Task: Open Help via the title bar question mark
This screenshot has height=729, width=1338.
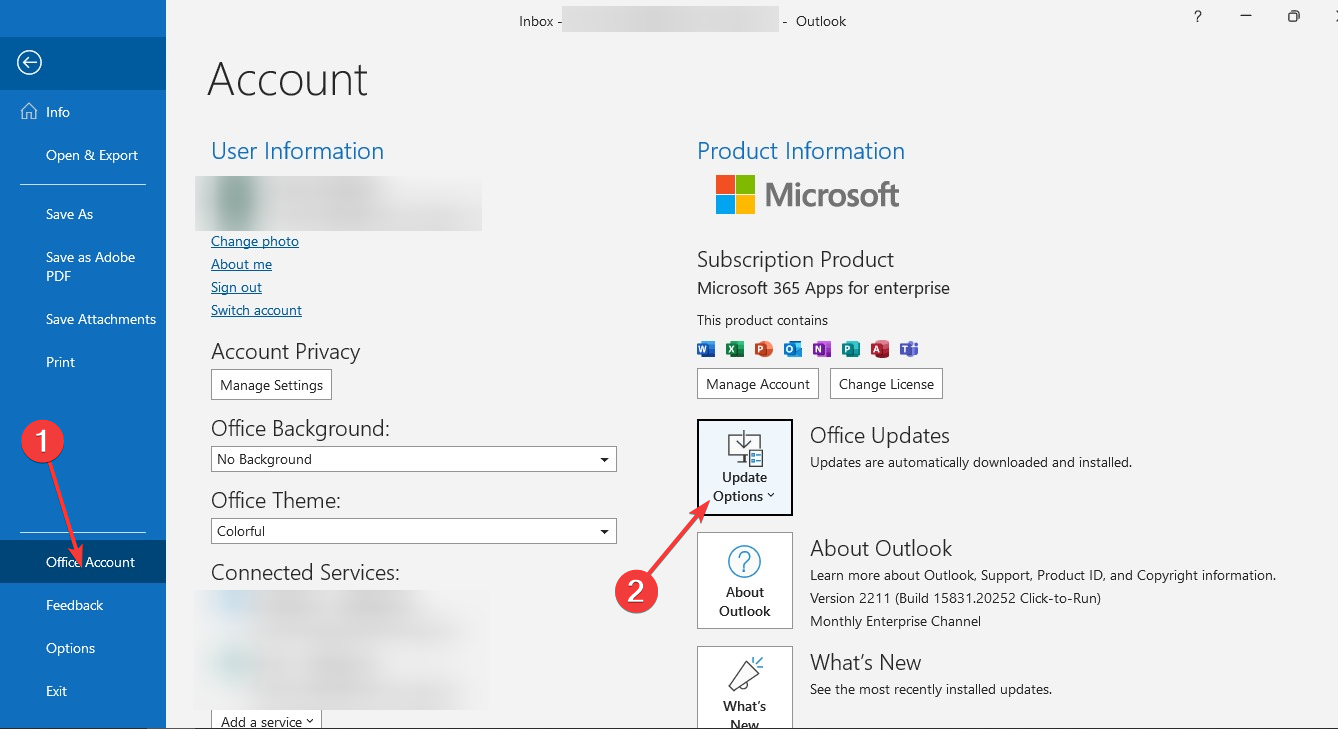Action: coord(1198,16)
